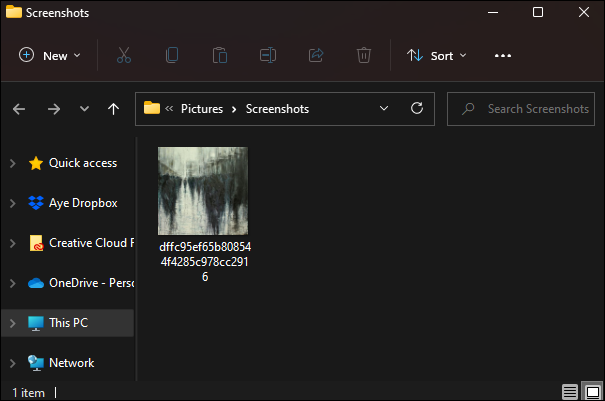Select the dffc95ef65b80854 image thumbnail

pyautogui.click(x=204, y=191)
